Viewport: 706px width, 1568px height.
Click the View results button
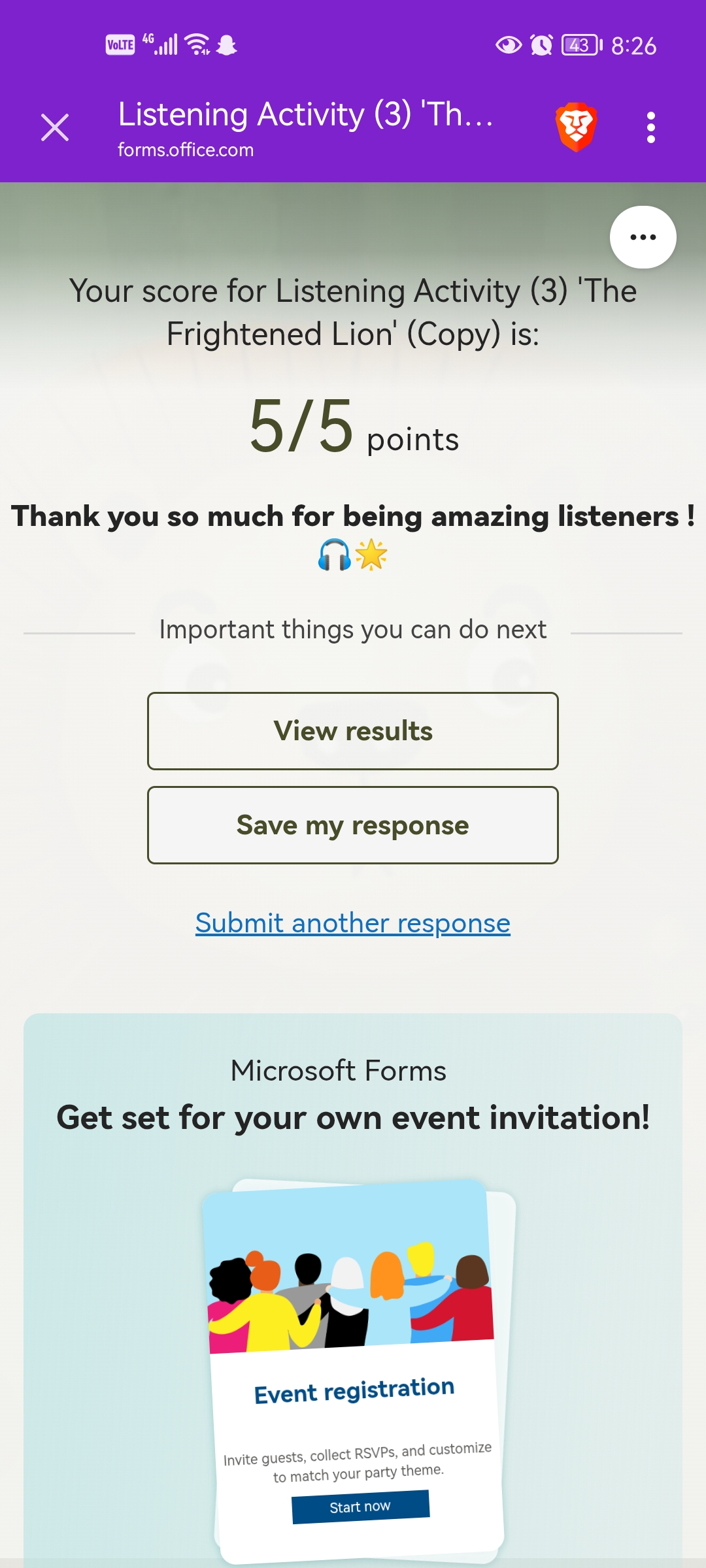tap(353, 731)
